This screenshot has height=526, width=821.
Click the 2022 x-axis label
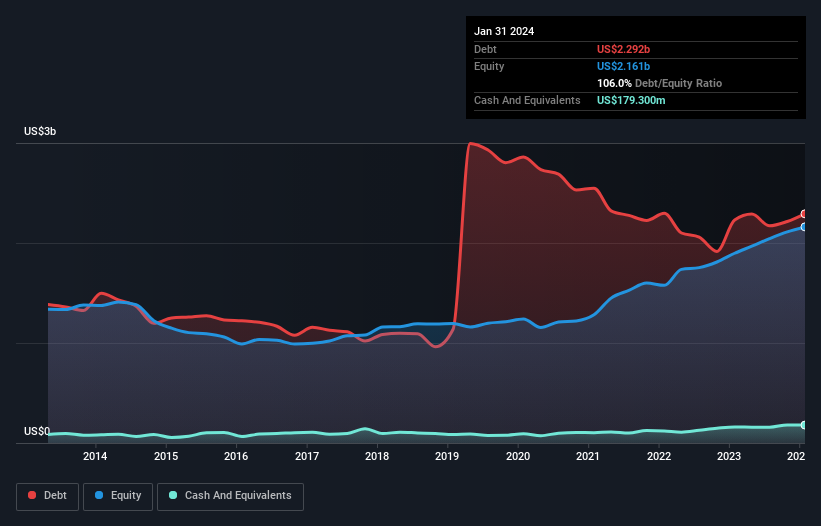pos(659,456)
